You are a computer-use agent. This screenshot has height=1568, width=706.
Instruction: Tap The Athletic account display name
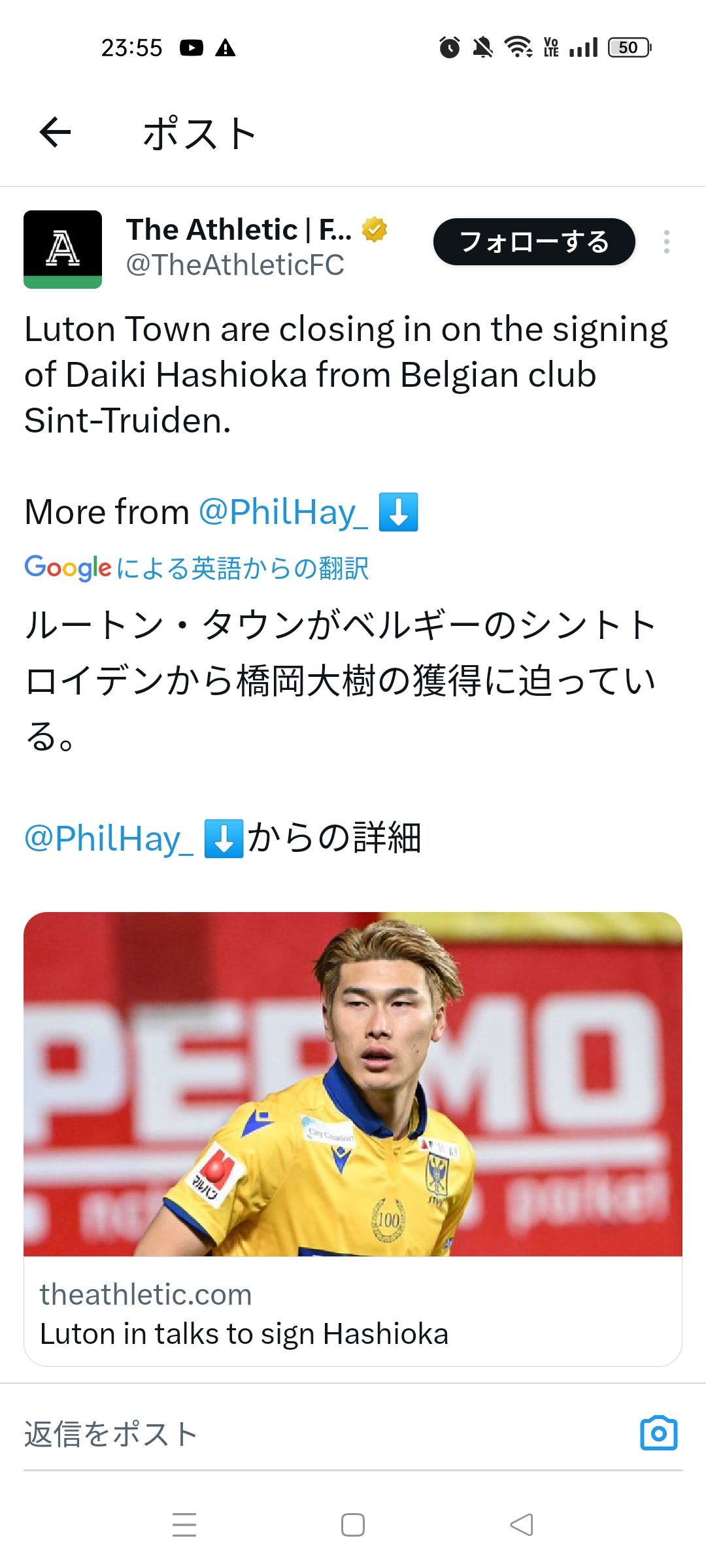point(239,229)
